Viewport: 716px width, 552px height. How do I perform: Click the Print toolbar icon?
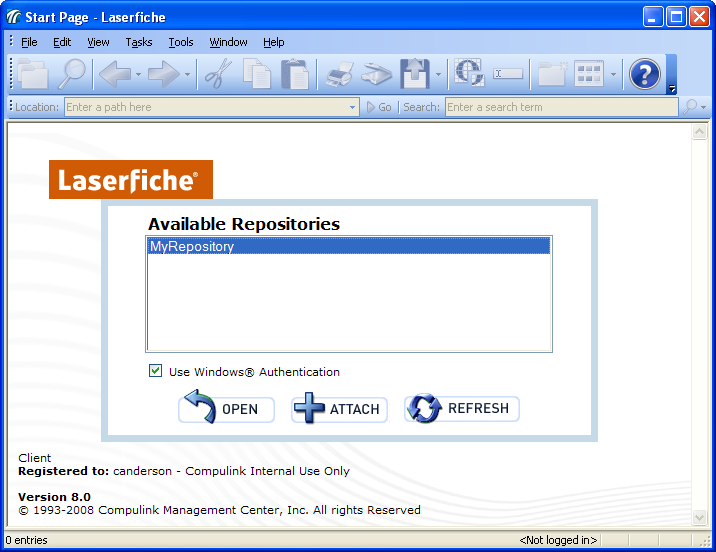(x=339, y=74)
